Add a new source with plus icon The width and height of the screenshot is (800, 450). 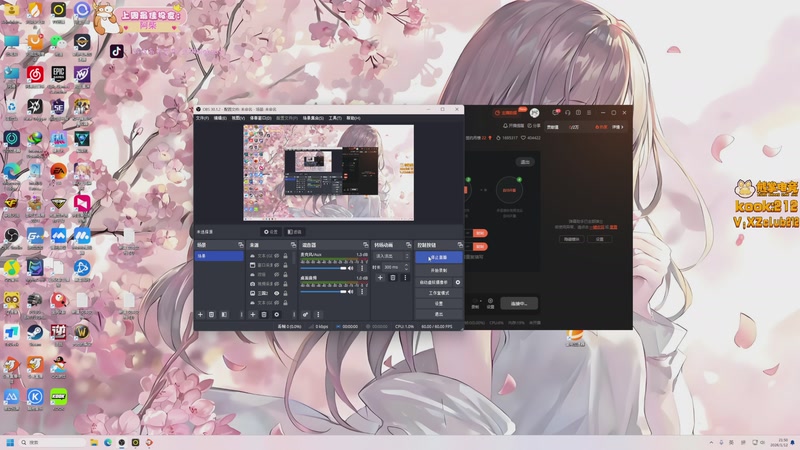tap(253, 315)
